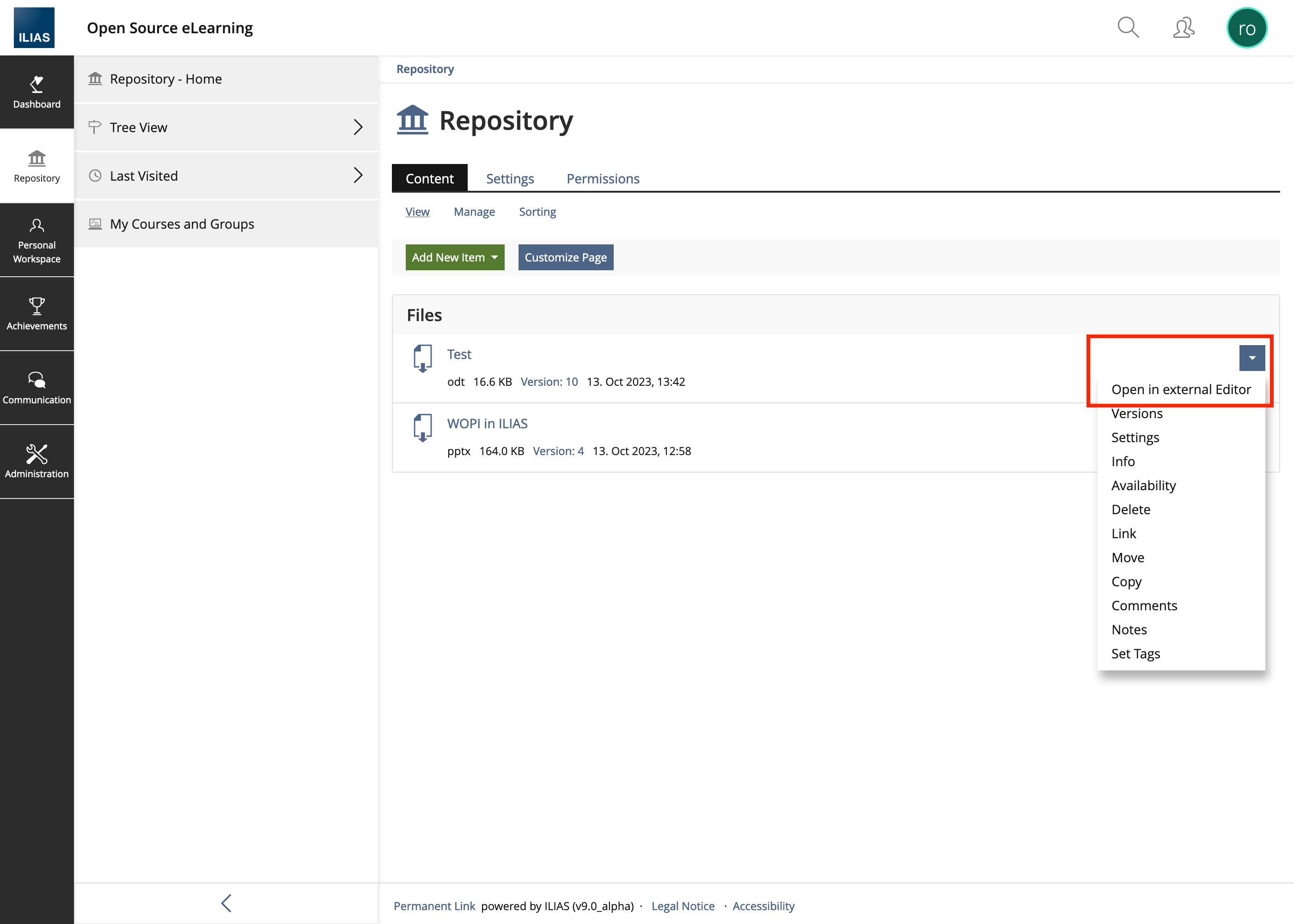Click the Test file icon

click(422, 359)
